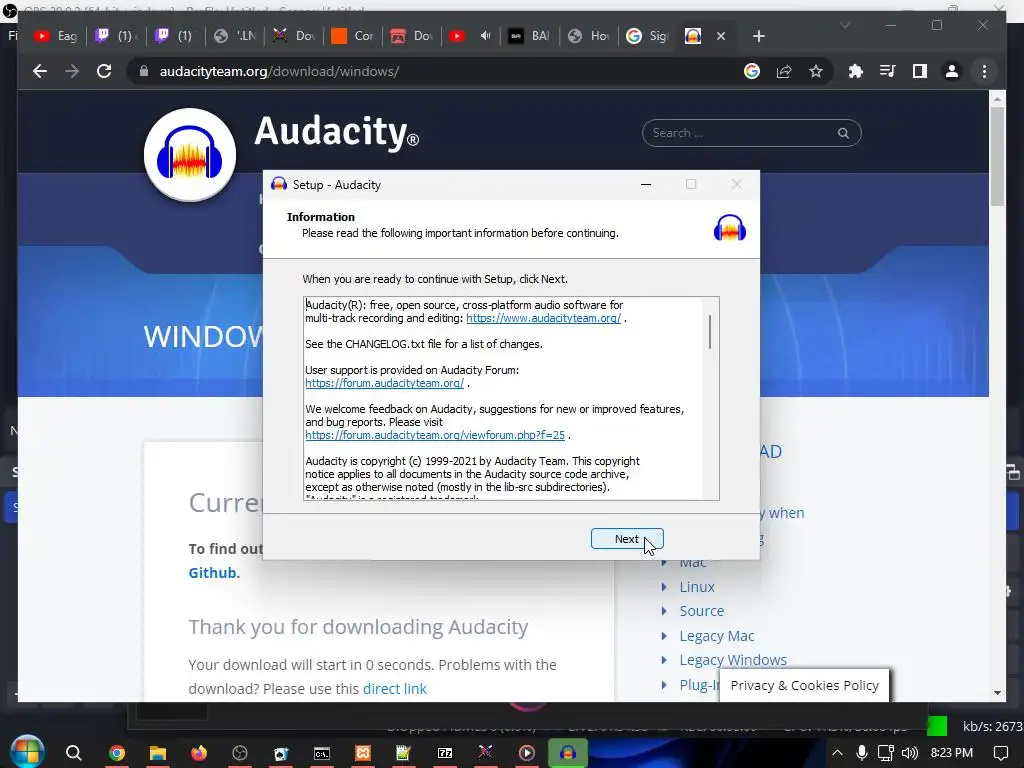The image size is (1024, 768).
Task: Minimize the Setup - Audacity dialog
Action: pyautogui.click(x=646, y=185)
